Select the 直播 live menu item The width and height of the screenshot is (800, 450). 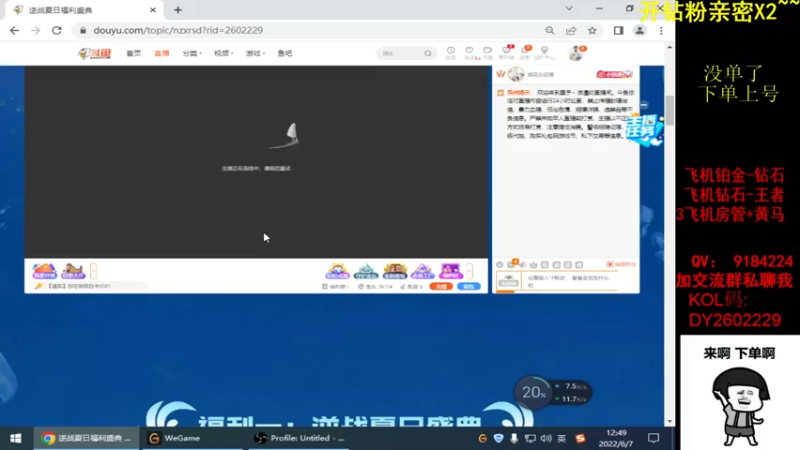162,53
